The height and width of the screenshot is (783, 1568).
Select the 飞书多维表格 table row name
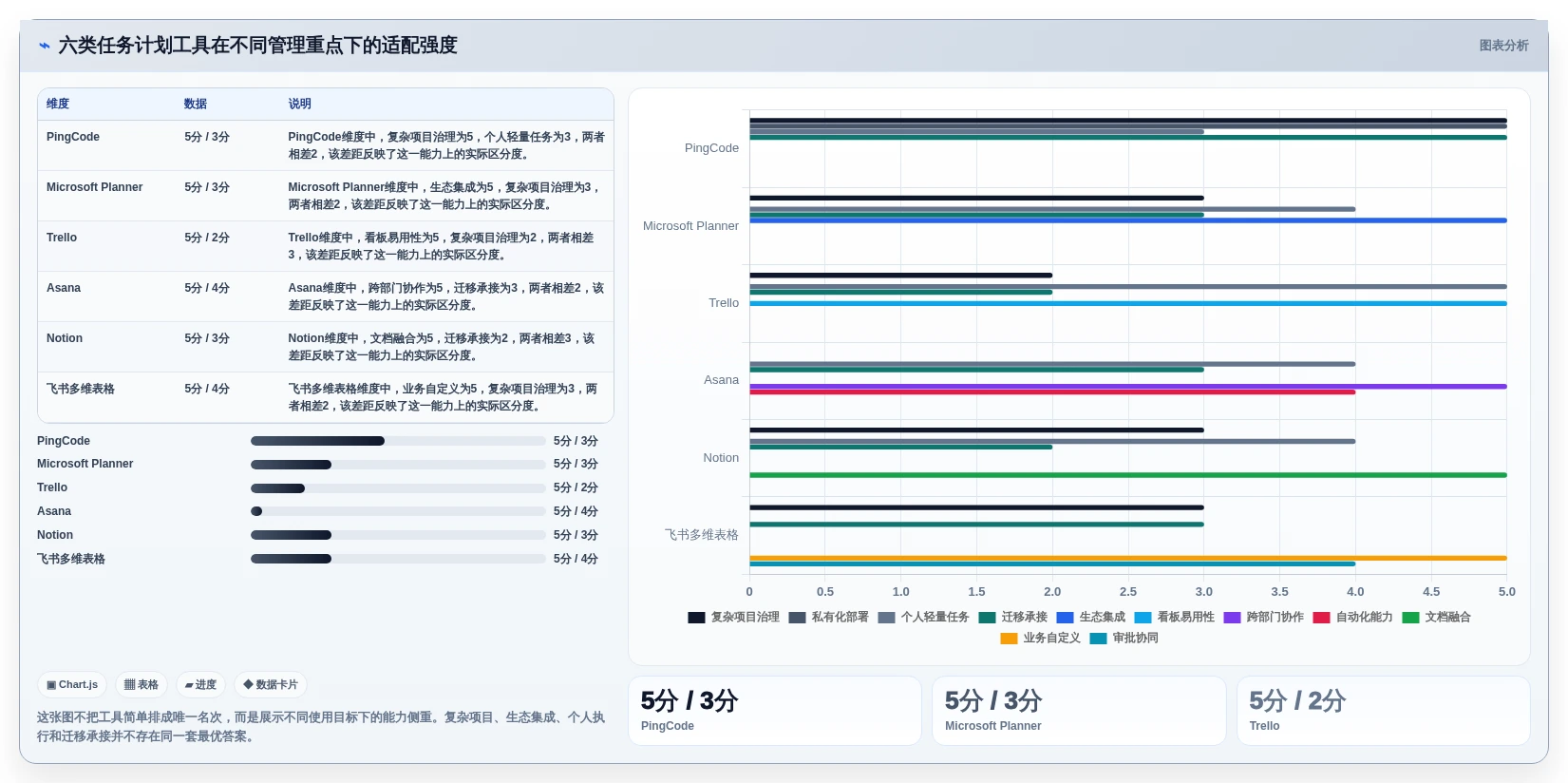[81, 389]
